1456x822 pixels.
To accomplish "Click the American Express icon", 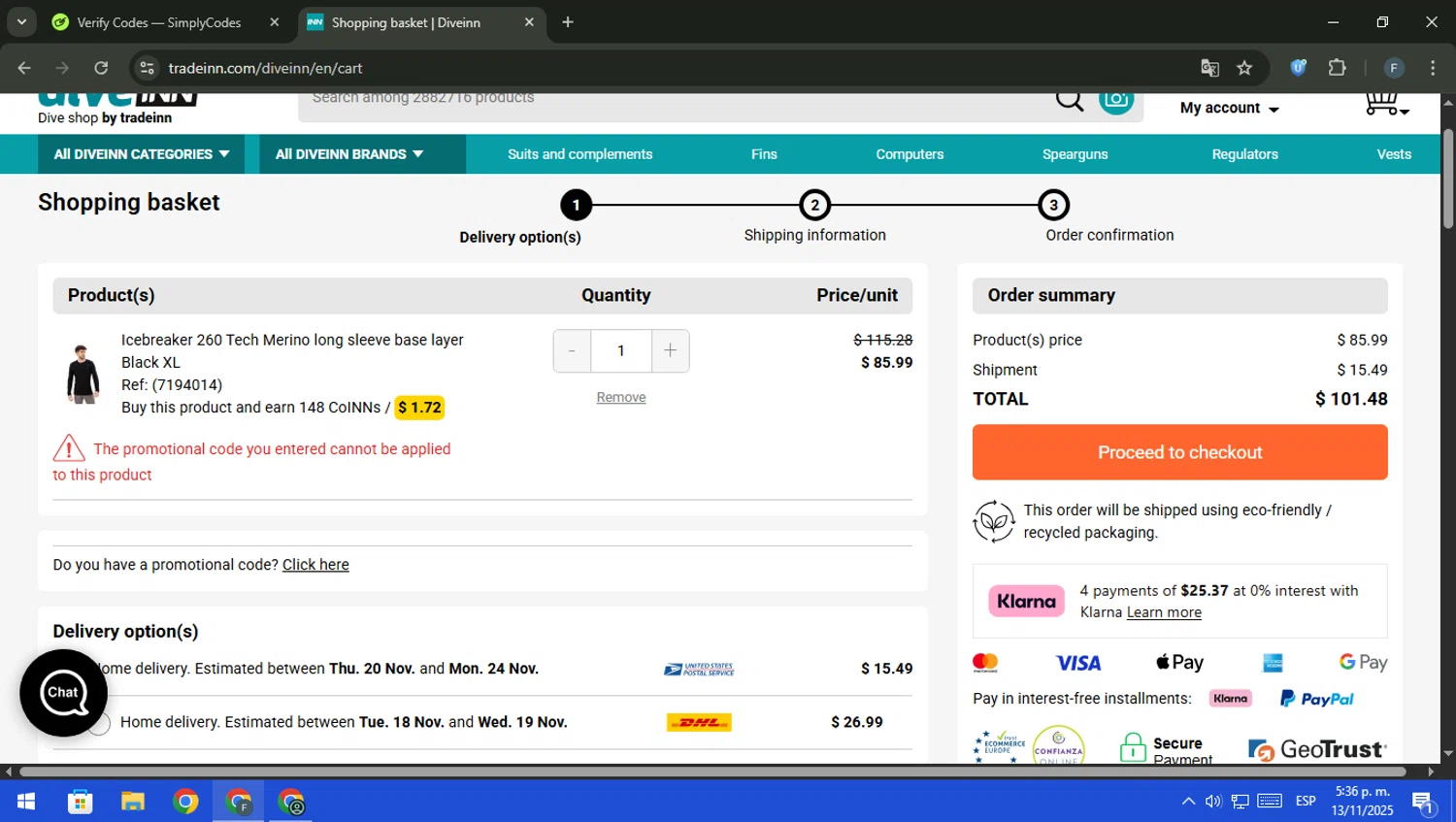I will tap(1273, 663).
